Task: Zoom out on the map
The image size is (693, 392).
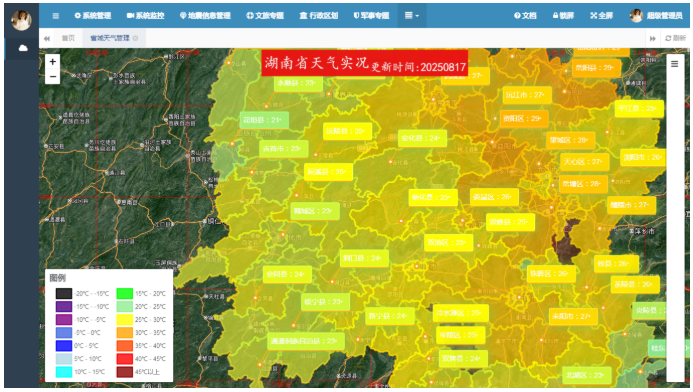Action: click(x=53, y=76)
